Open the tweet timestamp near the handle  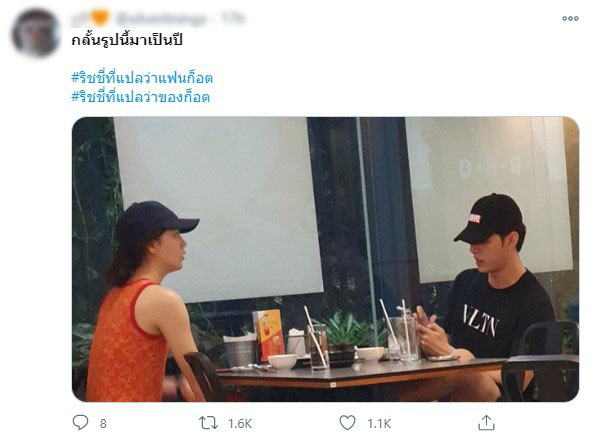(x=232, y=18)
